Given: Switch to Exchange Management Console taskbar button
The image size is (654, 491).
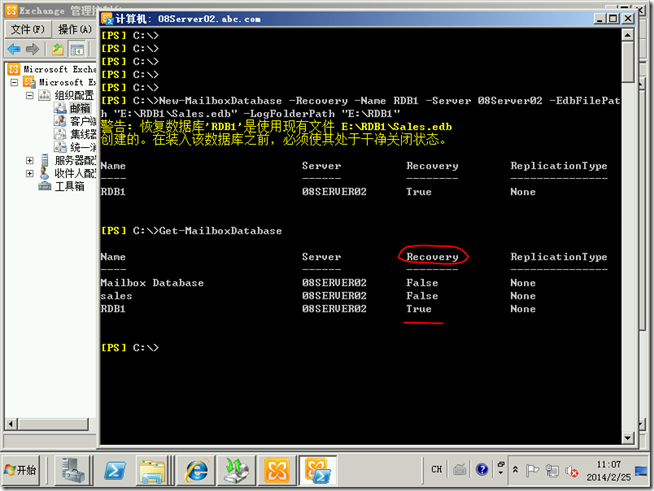Looking at the screenshot, I should 277,471.
